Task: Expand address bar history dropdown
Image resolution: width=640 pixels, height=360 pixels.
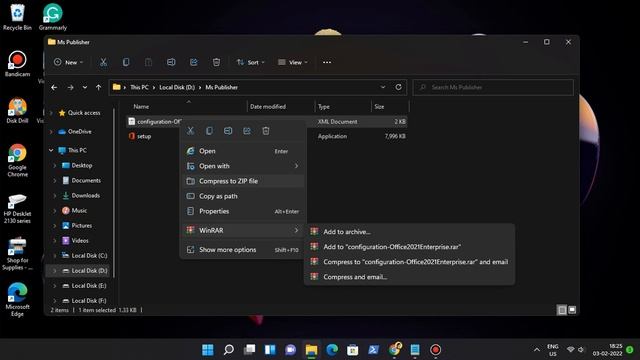Action: click(383, 87)
